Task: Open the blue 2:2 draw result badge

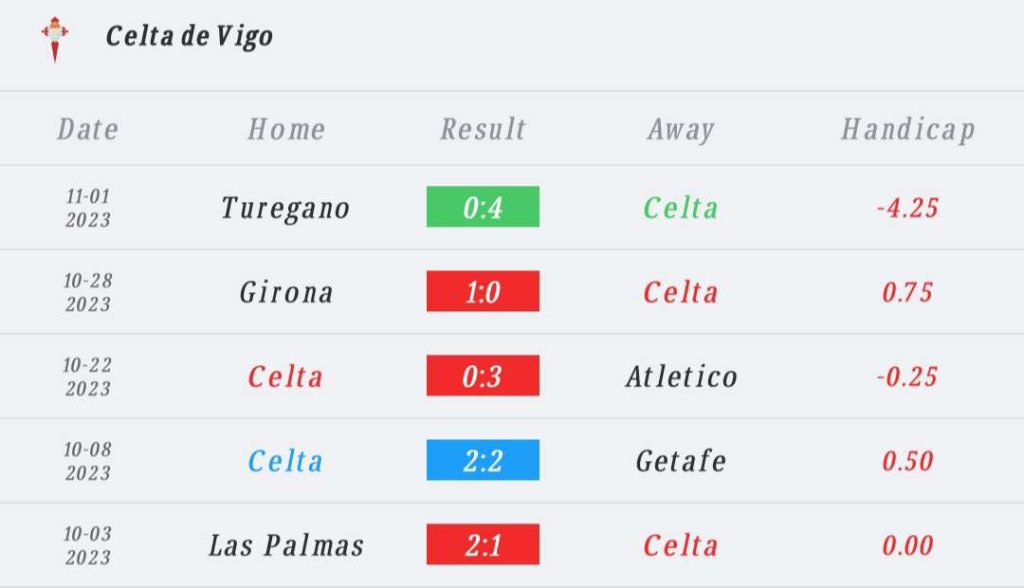Action: 483,460
